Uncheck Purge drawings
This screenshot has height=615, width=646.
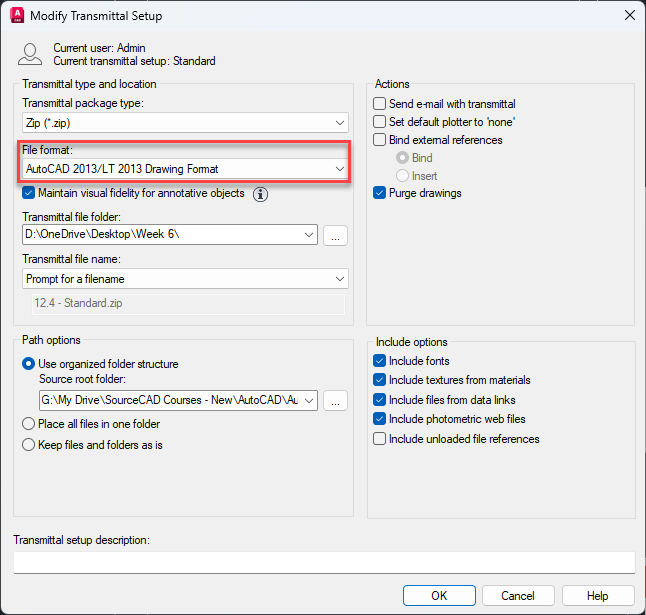click(x=417, y=193)
